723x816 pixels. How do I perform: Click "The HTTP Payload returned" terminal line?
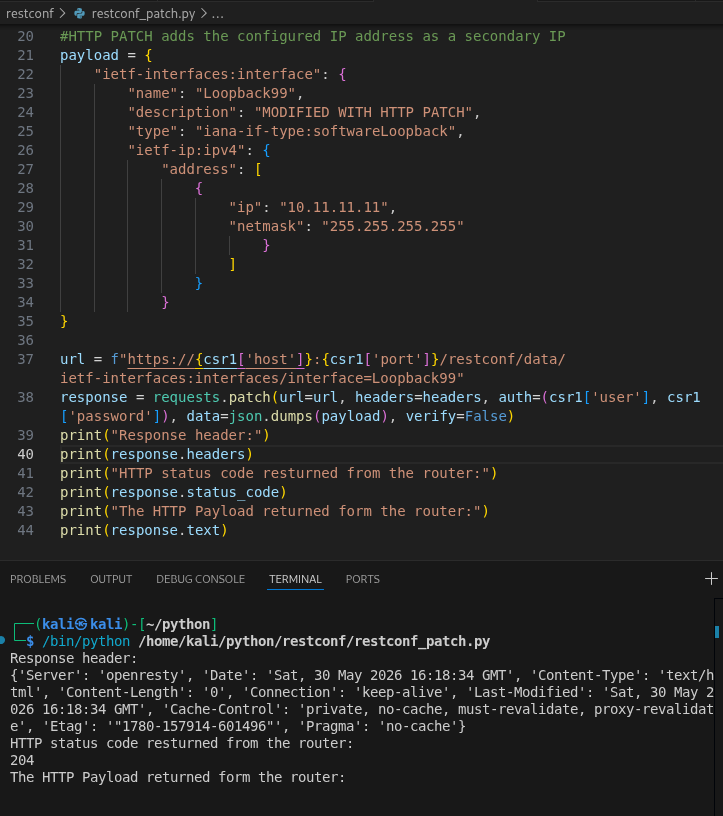pyautogui.click(x=177, y=777)
